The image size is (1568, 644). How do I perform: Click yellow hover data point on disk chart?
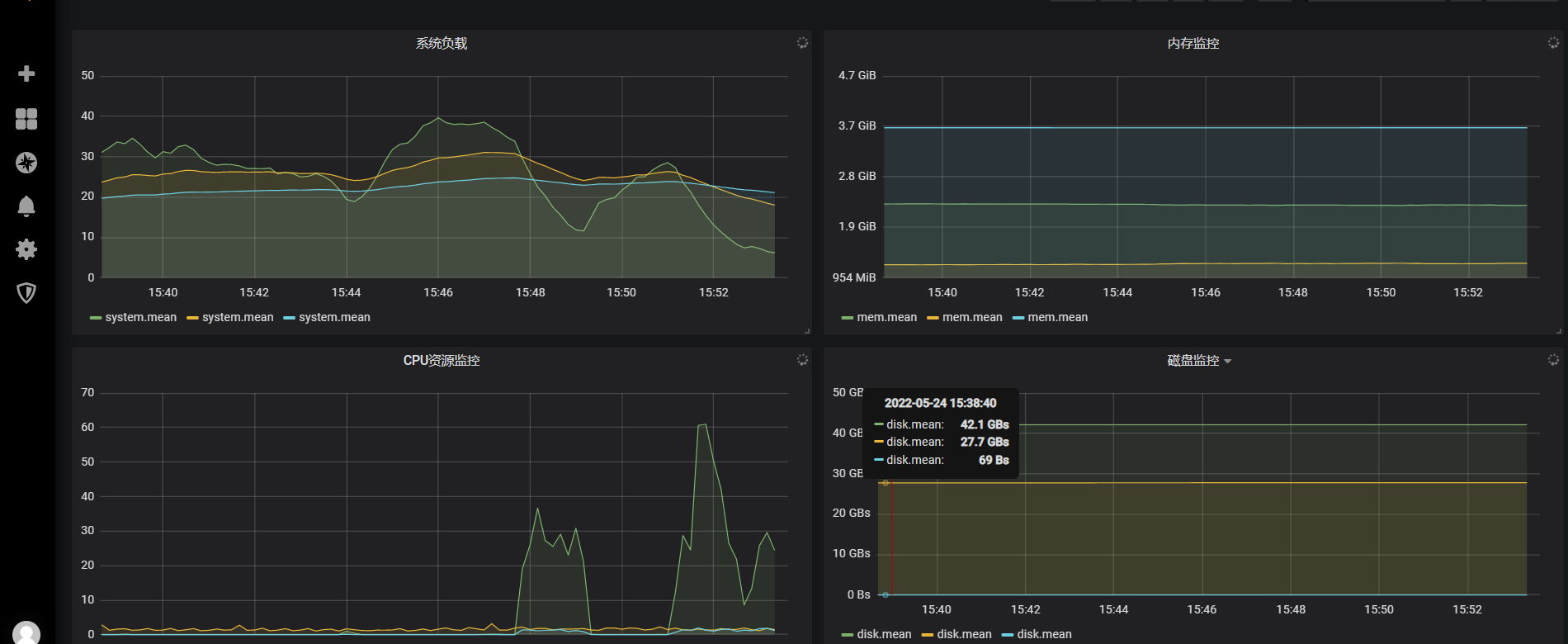[886, 483]
